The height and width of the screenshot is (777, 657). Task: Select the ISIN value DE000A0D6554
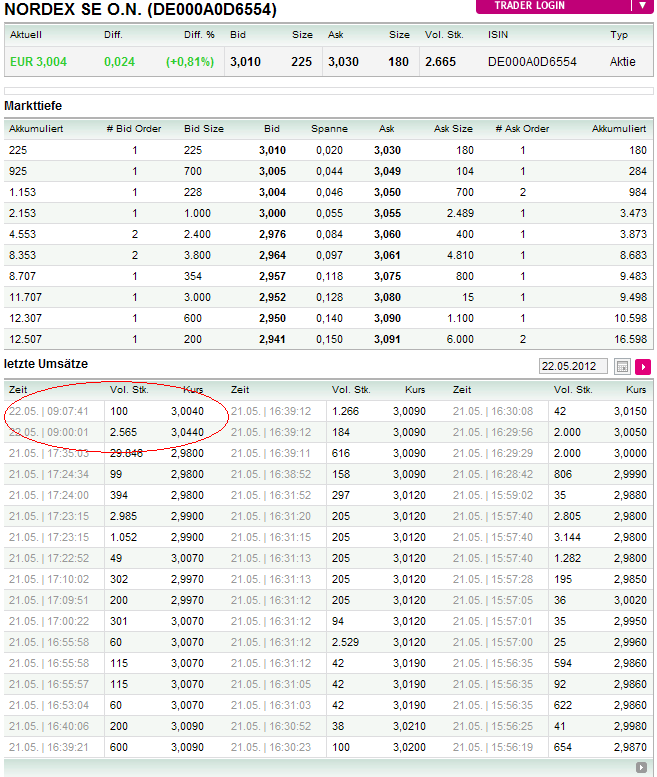point(532,62)
